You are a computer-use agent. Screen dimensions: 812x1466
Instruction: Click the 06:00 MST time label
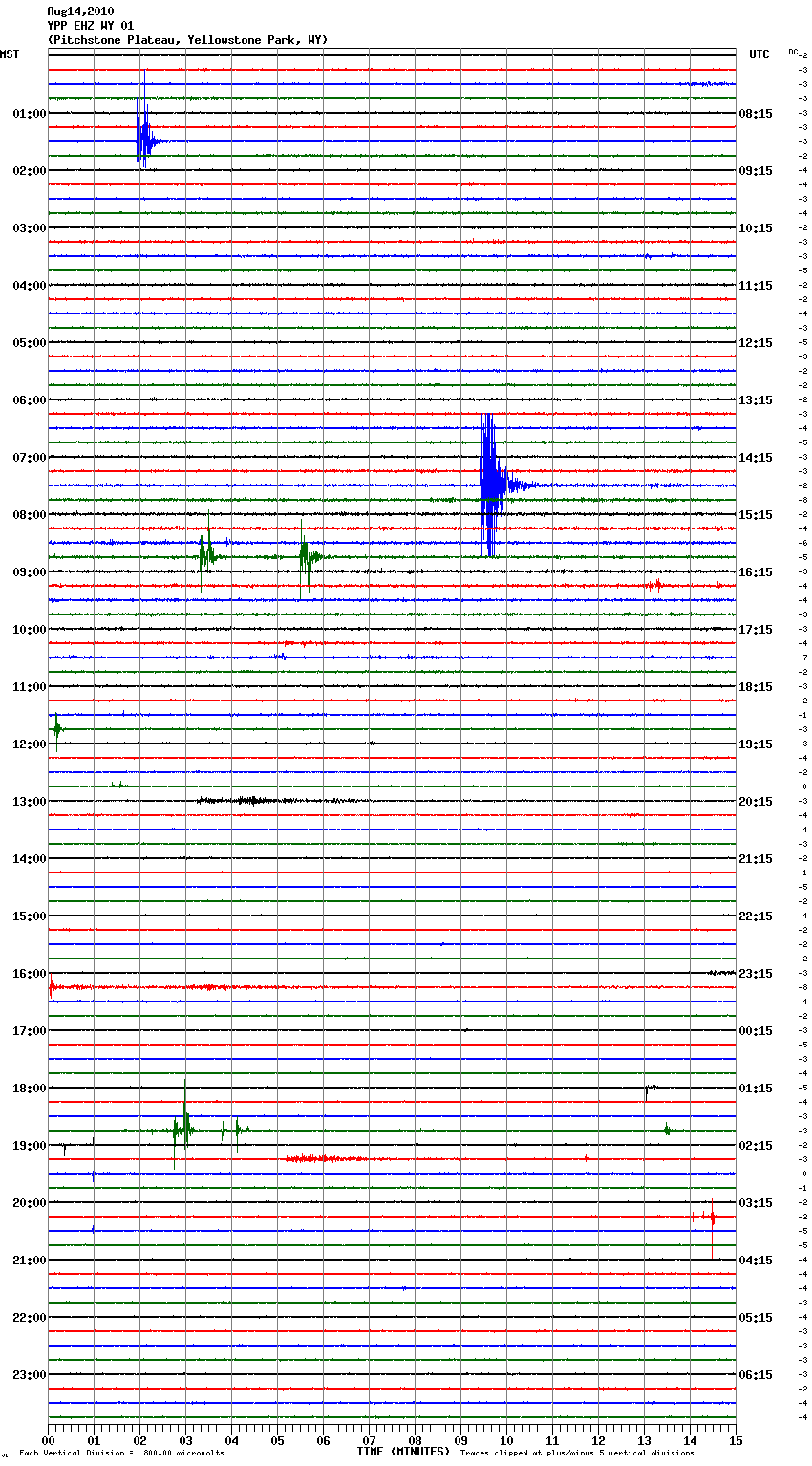coord(30,400)
